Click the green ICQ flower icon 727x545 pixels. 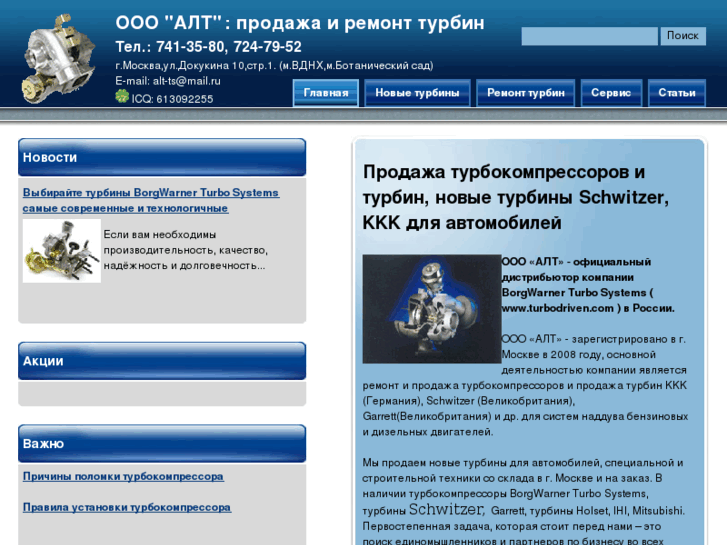(122, 97)
